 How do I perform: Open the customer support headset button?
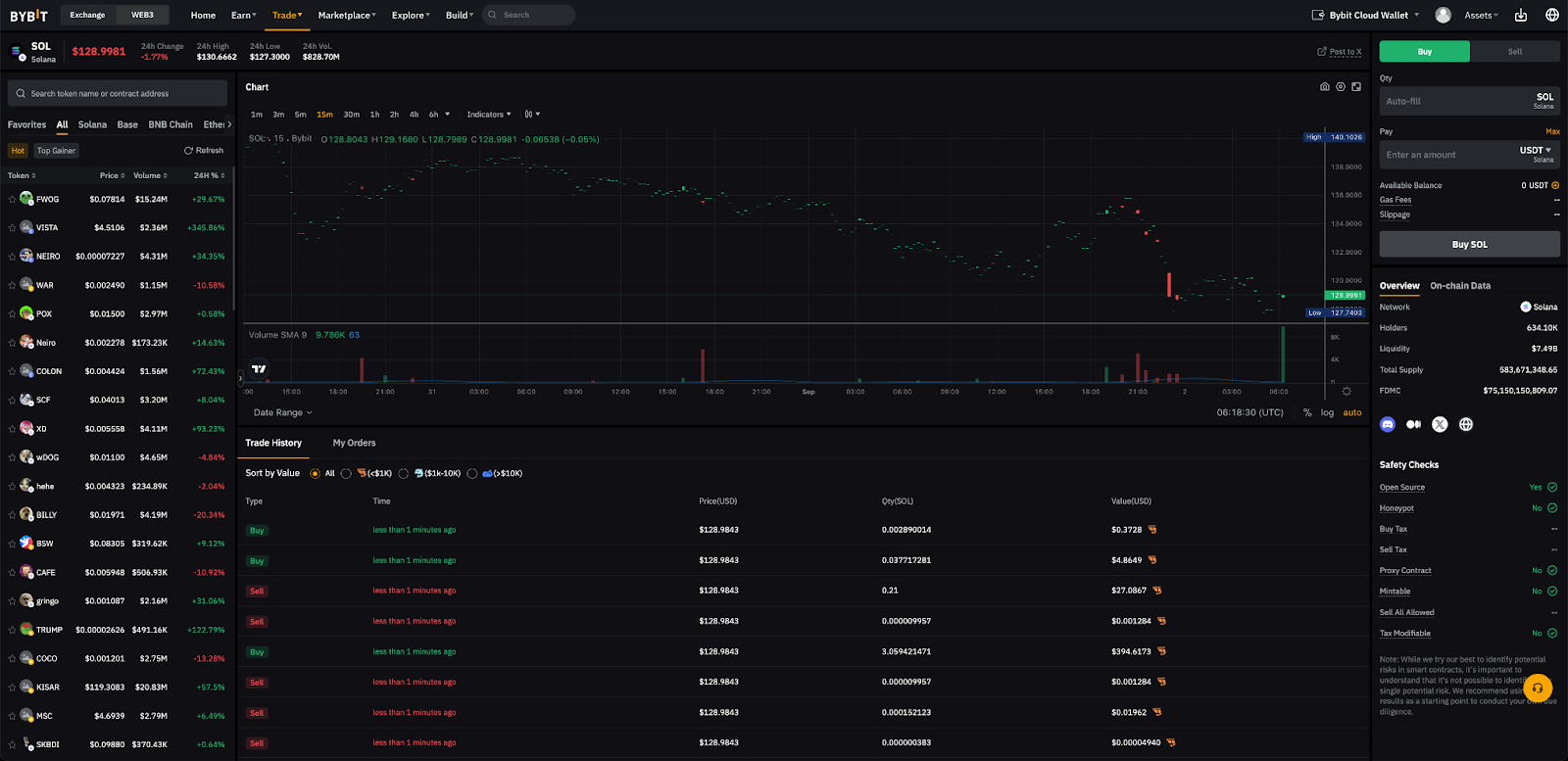click(x=1538, y=689)
